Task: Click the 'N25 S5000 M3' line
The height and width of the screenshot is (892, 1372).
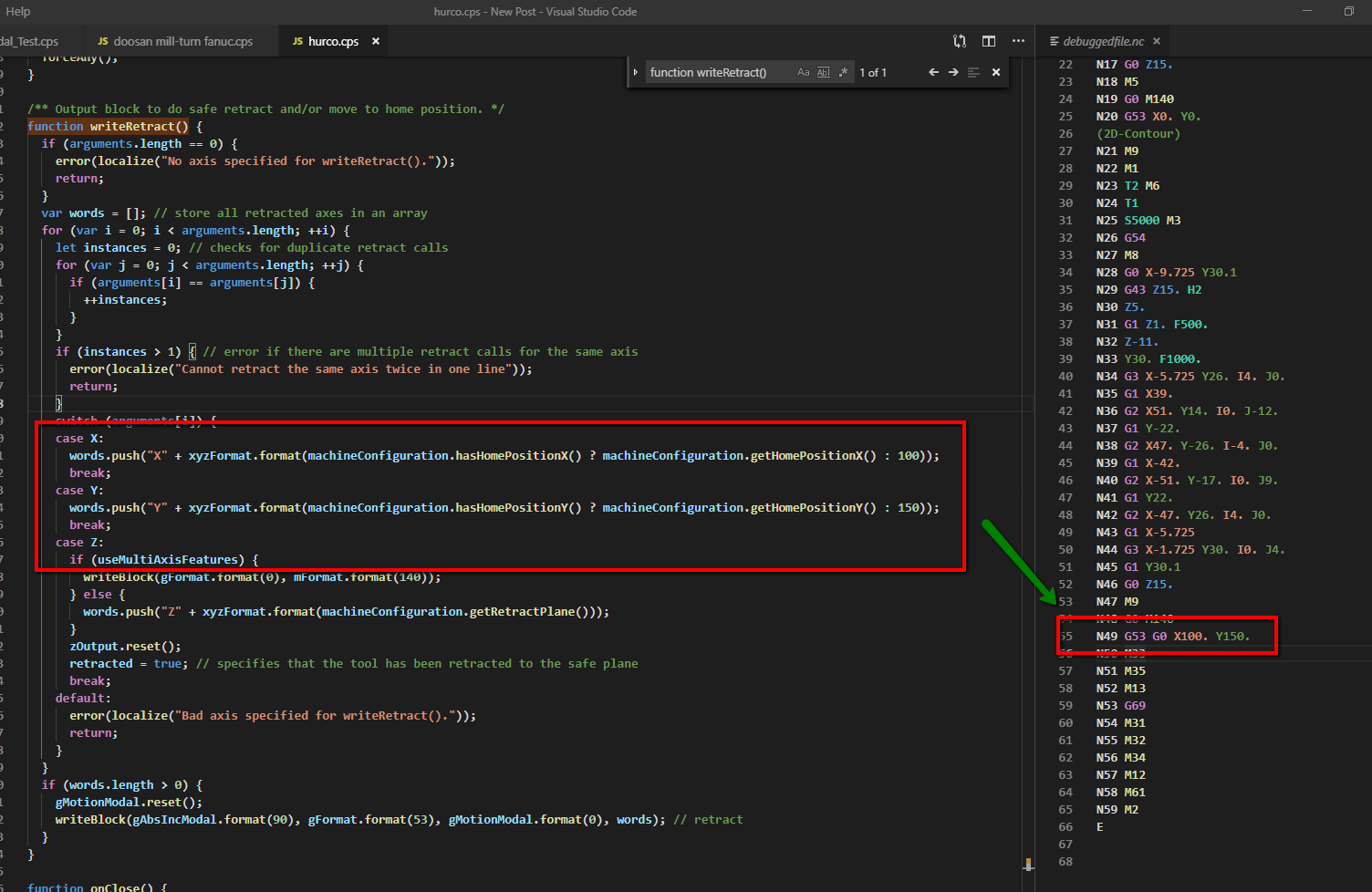Action: pyautogui.click(x=1138, y=221)
